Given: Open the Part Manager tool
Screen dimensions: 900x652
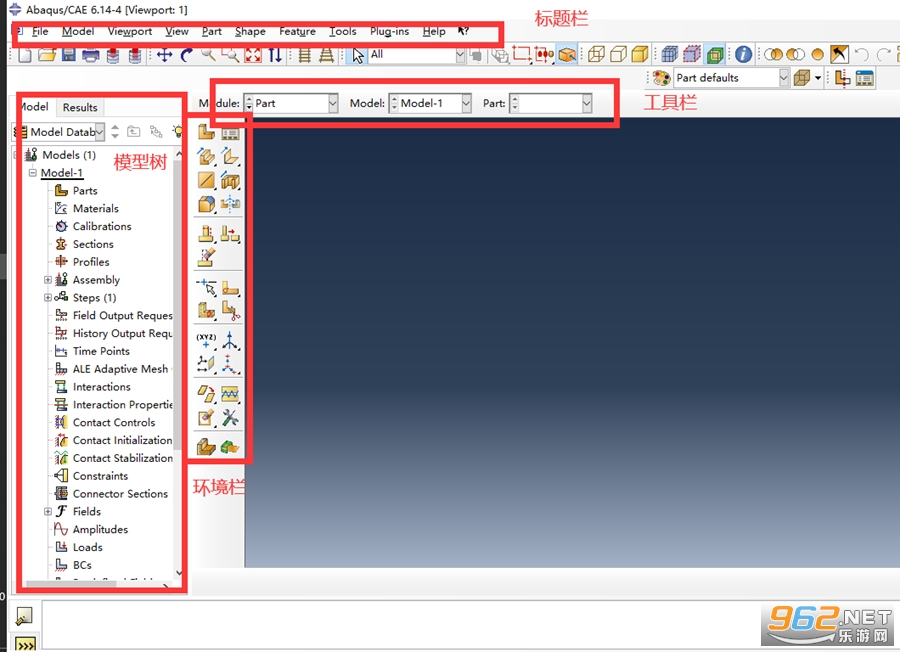Looking at the screenshot, I should [x=230, y=133].
